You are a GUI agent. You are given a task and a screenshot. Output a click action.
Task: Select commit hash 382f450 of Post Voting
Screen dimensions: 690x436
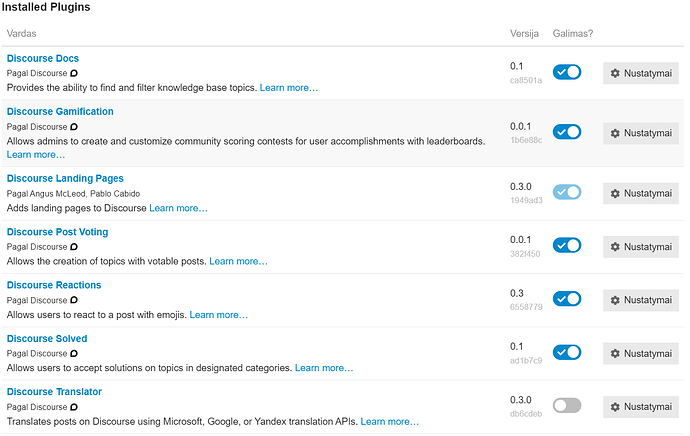click(525, 254)
